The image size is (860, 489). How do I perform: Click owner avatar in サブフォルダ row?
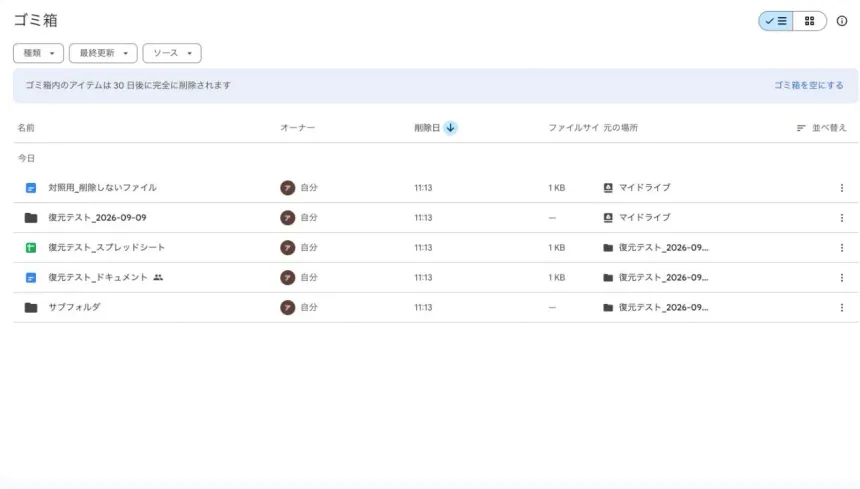click(287, 308)
